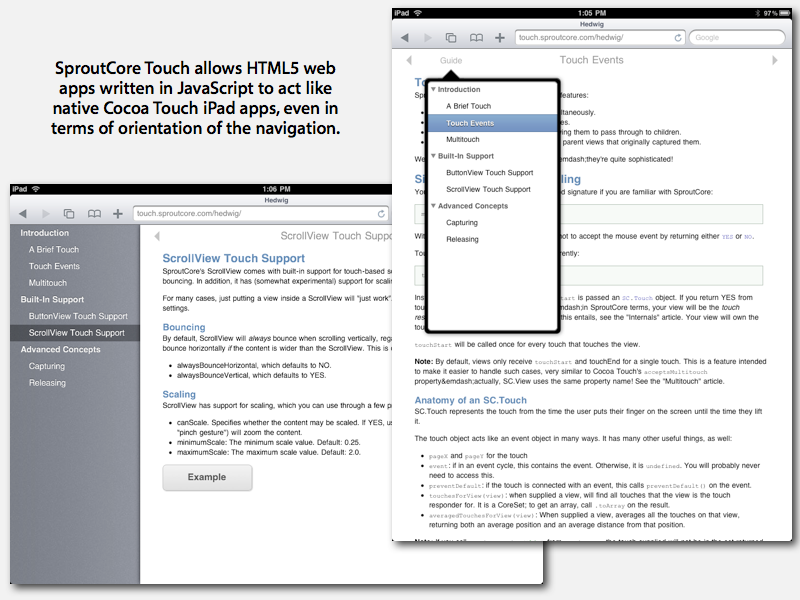Tap Wi-Fi indicator in portrait iPad status bar
This screenshot has width=800, height=600.
click(x=418, y=13)
